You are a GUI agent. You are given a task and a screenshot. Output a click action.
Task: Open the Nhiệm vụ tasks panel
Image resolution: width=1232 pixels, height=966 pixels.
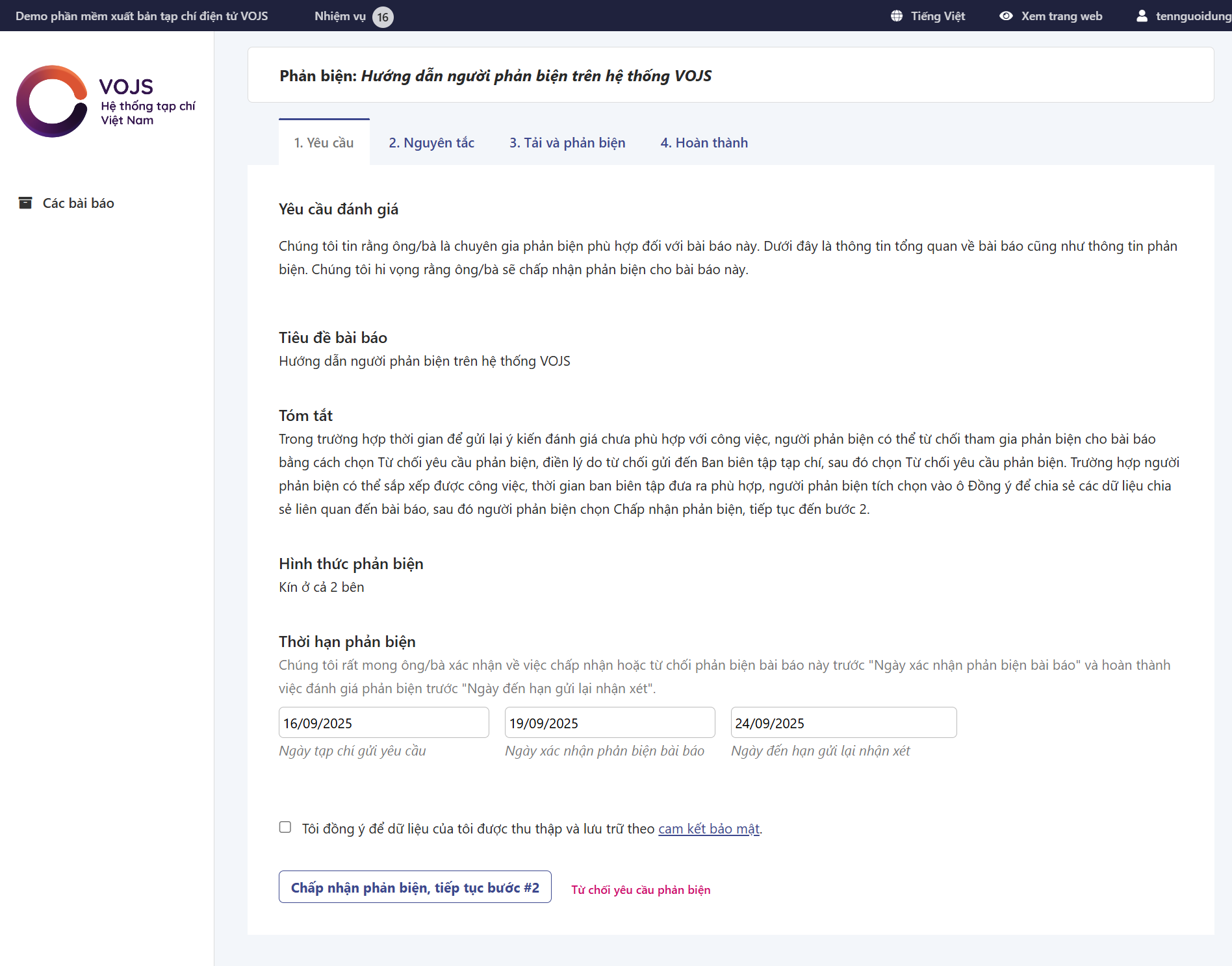pos(340,16)
